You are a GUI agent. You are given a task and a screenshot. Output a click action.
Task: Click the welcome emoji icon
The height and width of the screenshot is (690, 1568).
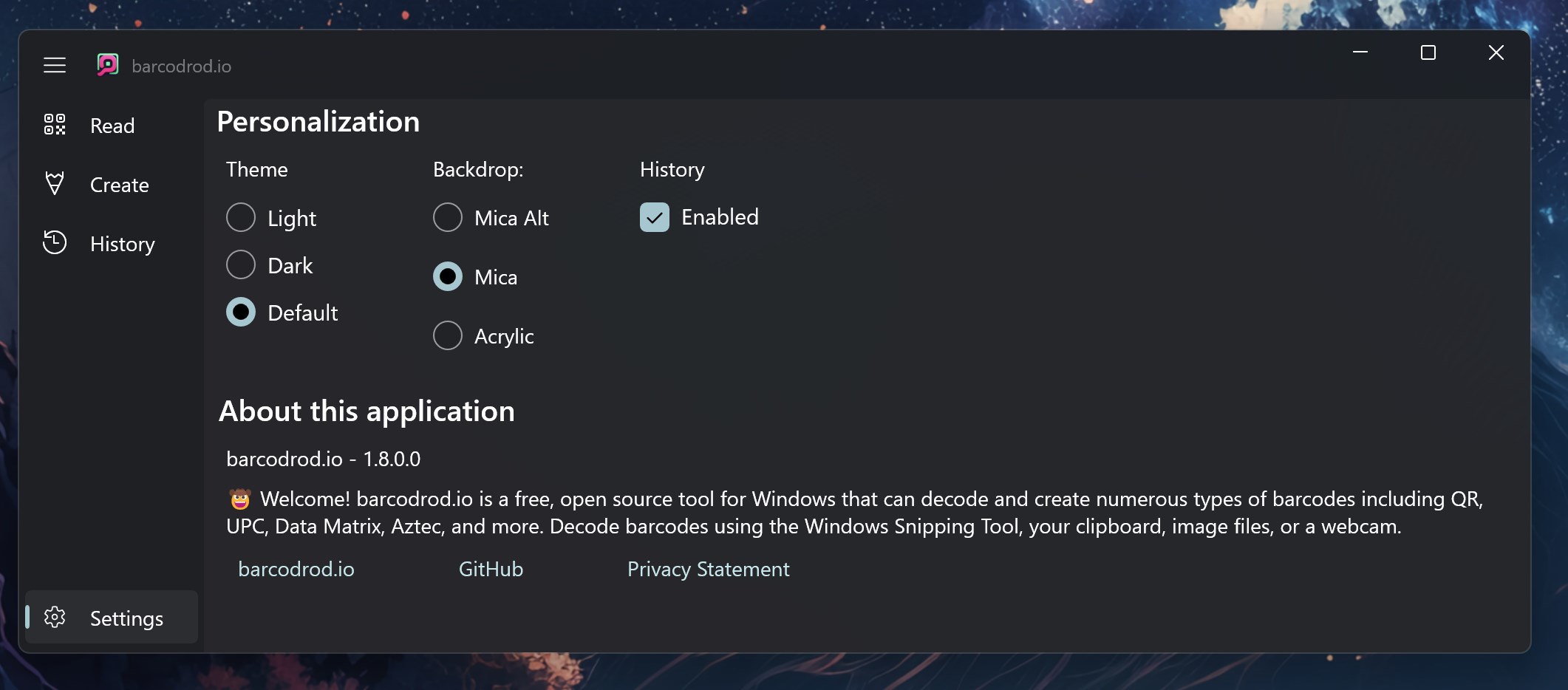click(x=240, y=499)
